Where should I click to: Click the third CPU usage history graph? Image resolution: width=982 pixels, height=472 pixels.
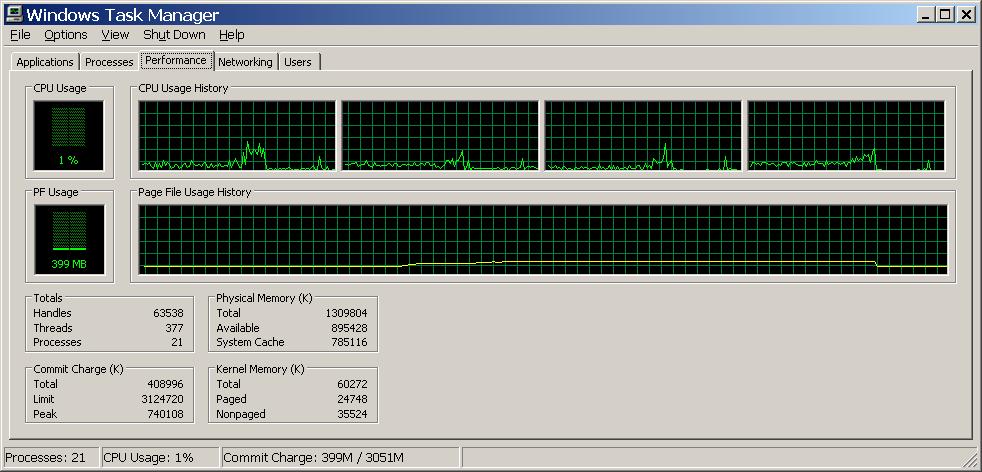click(x=643, y=135)
